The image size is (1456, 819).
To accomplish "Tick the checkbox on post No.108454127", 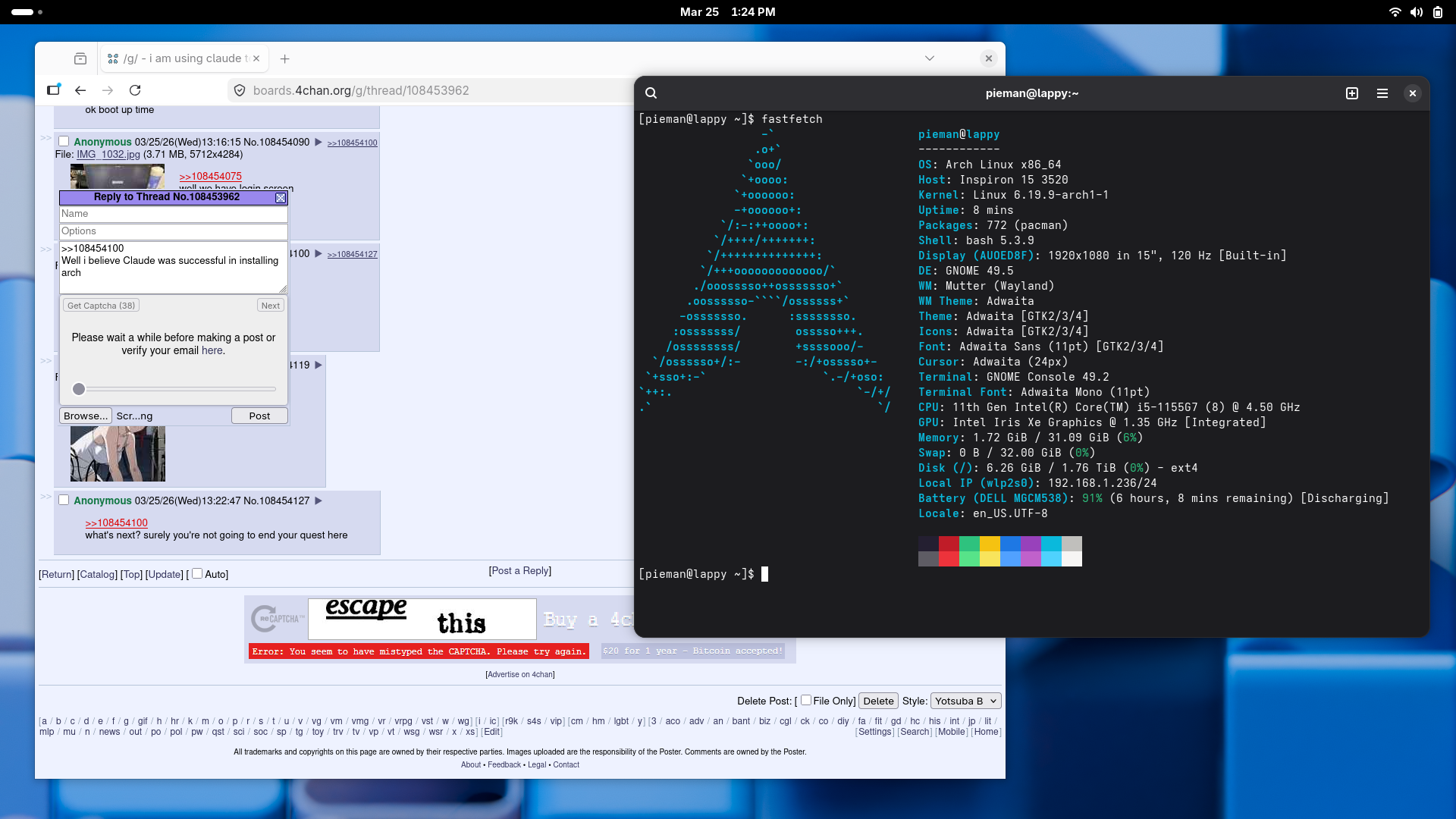I will click(x=64, y=500).
